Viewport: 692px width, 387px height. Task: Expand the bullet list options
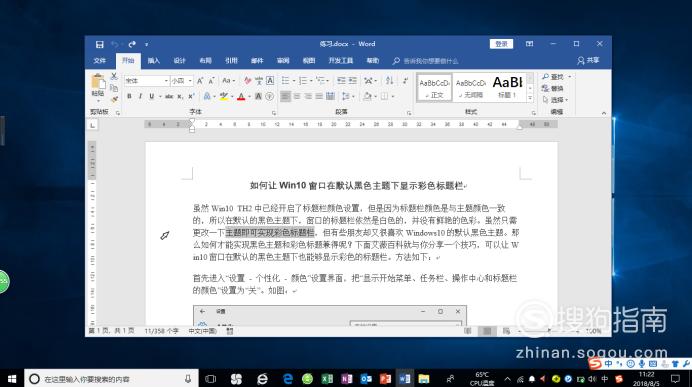pos(294,81)
